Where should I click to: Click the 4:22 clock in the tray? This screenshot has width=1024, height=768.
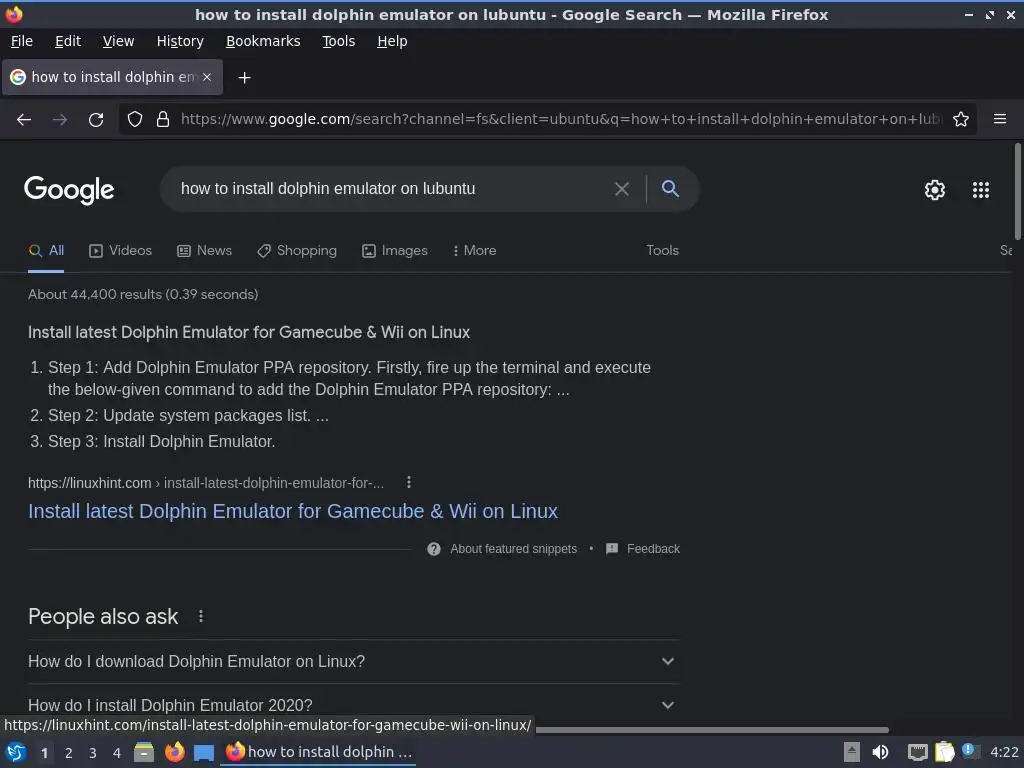1004,752
